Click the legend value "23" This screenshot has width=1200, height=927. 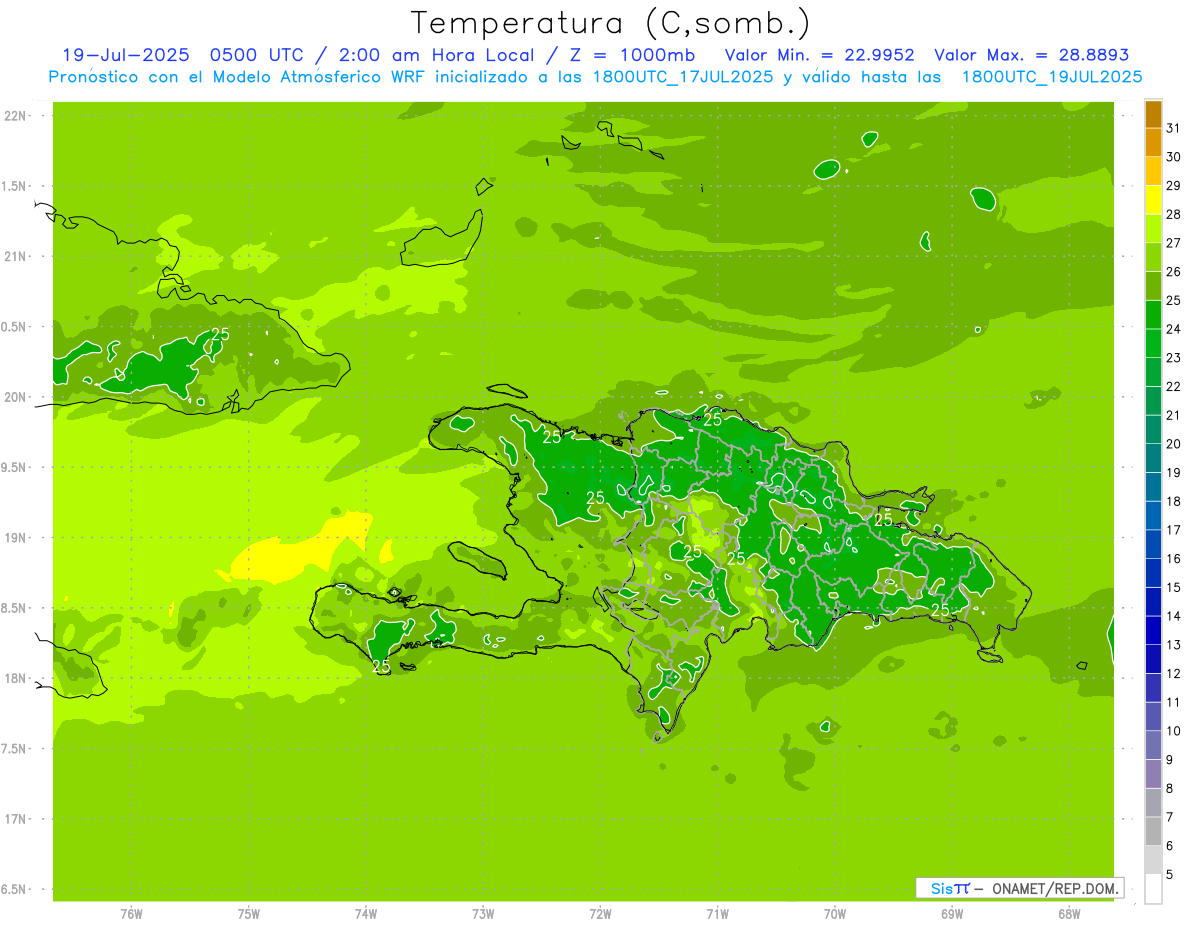click(x=1174, y=358)
